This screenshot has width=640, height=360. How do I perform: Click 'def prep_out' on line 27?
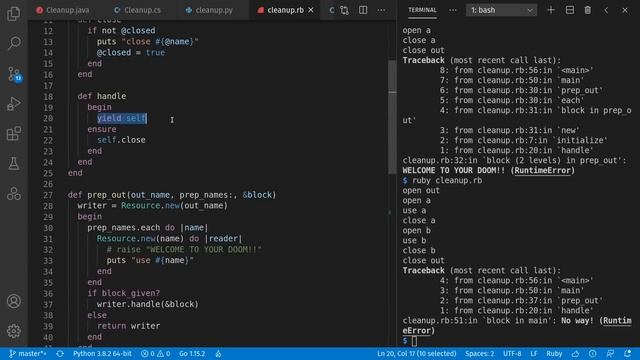coord(98,195)
